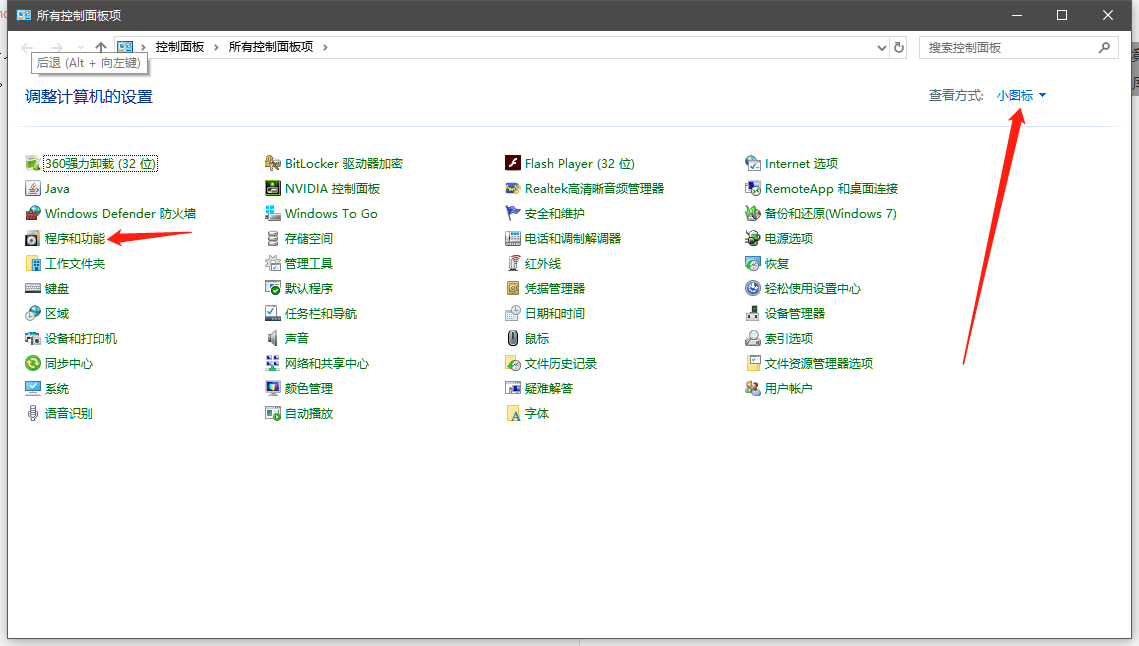
Task: Open the 自动播放 link
Action: click(x=308, y=413)
